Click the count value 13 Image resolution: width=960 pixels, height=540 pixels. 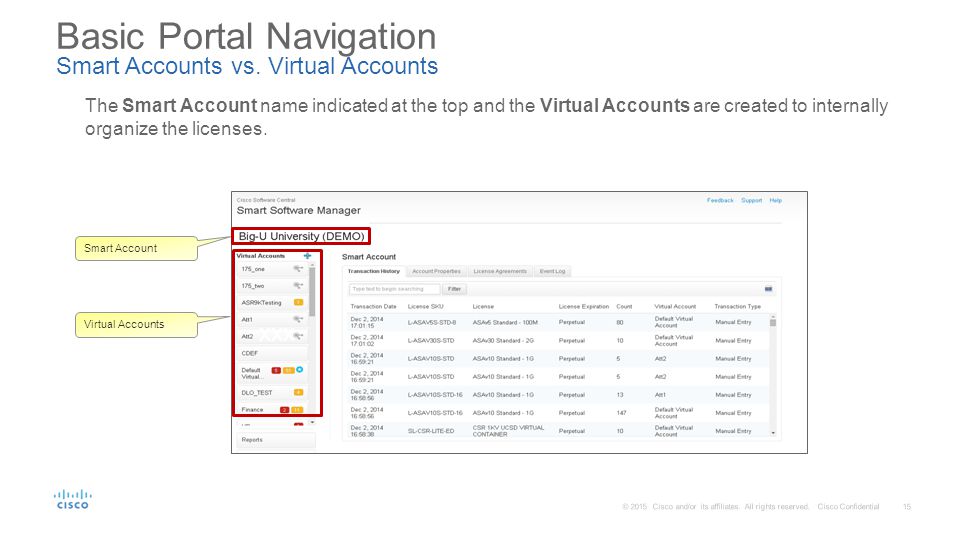tap(620, 395)
